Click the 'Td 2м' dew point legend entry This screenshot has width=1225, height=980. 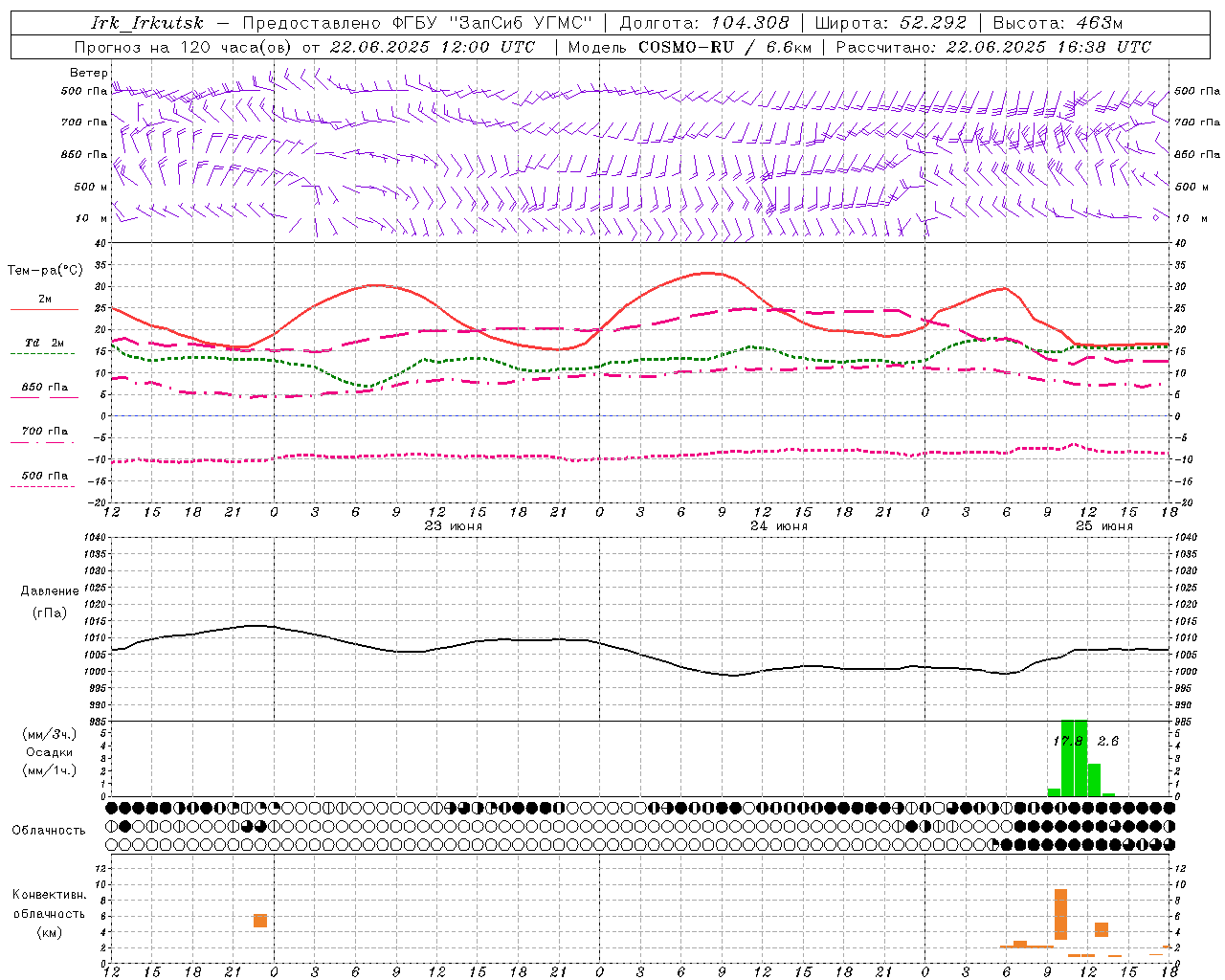(x=45, y=343)
